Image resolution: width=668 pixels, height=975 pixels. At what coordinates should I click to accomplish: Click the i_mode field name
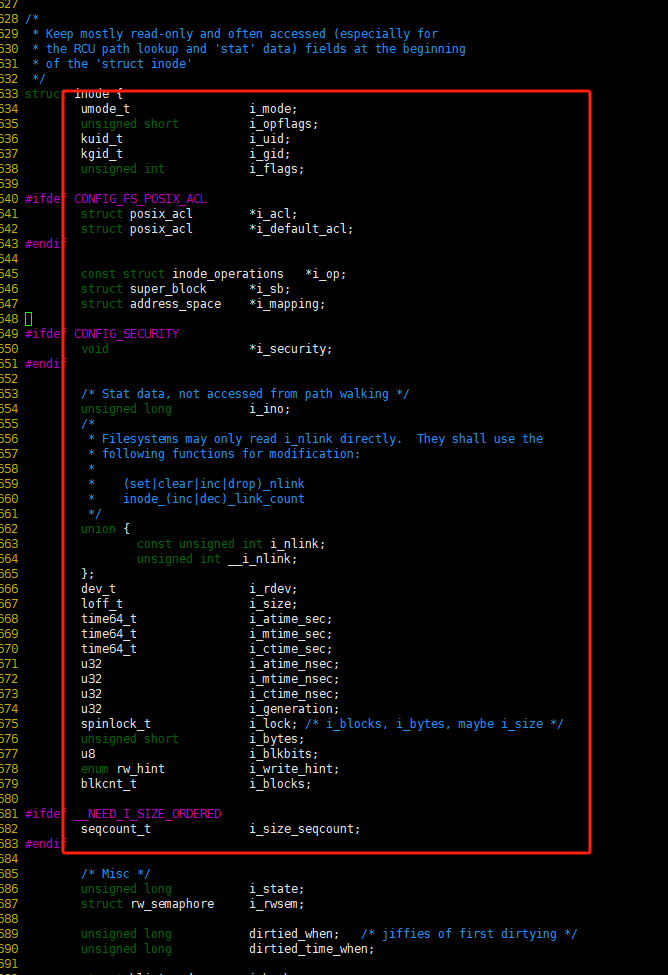pyautogui.click(x=271, y=109)
